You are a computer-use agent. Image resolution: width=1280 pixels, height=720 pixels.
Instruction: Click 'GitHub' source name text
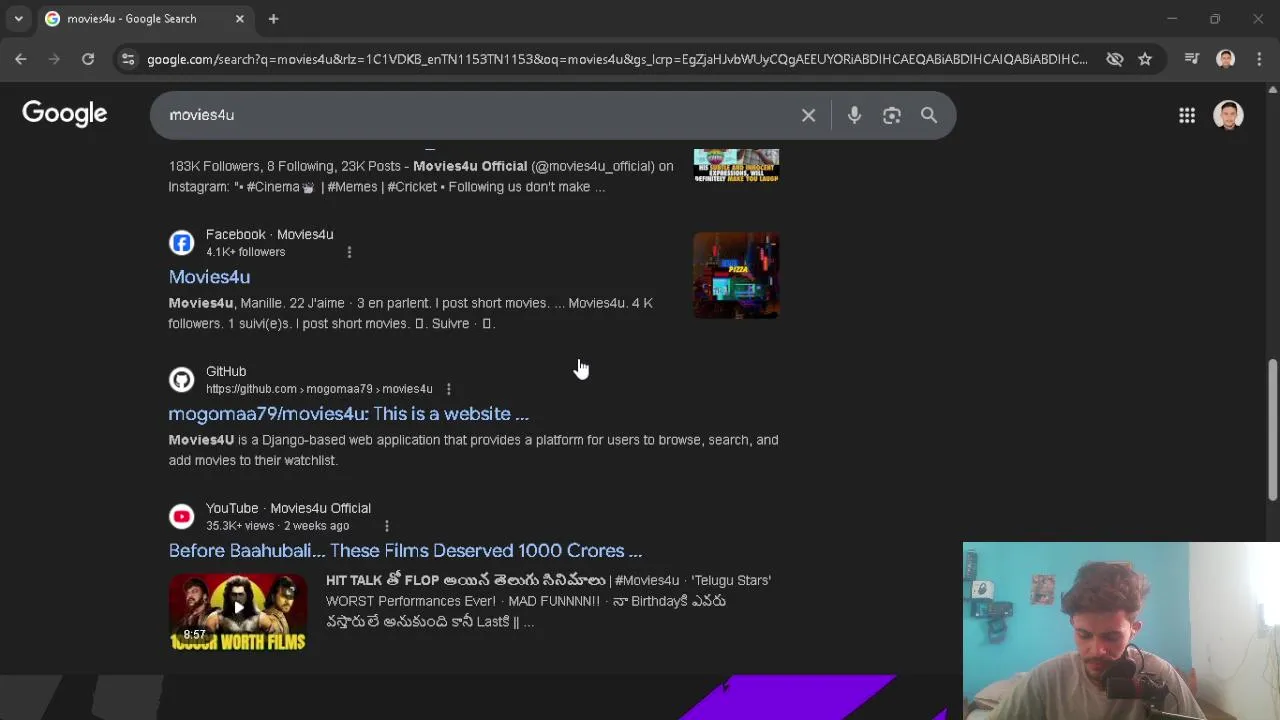coord(226,371)
